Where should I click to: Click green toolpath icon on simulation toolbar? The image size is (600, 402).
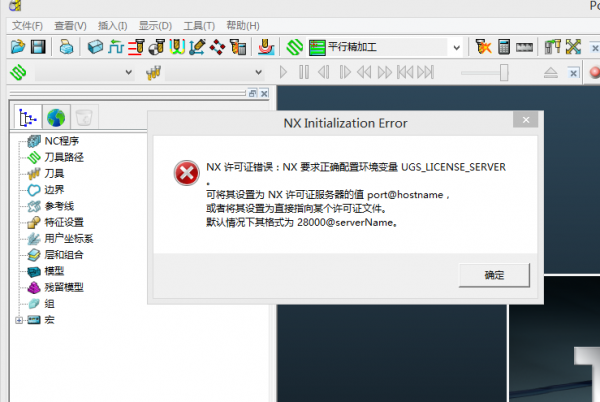pos(18,72)
